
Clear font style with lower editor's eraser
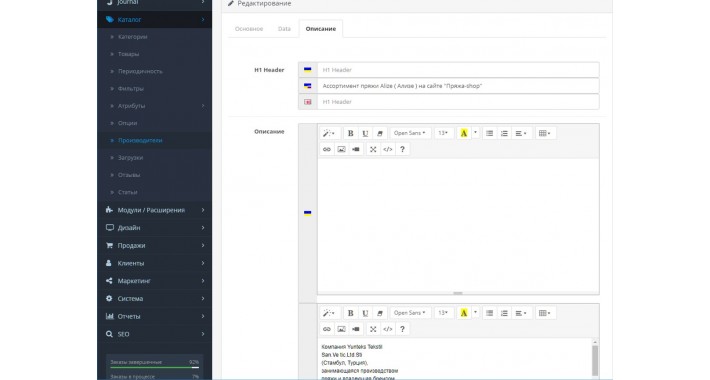(380, 313)
